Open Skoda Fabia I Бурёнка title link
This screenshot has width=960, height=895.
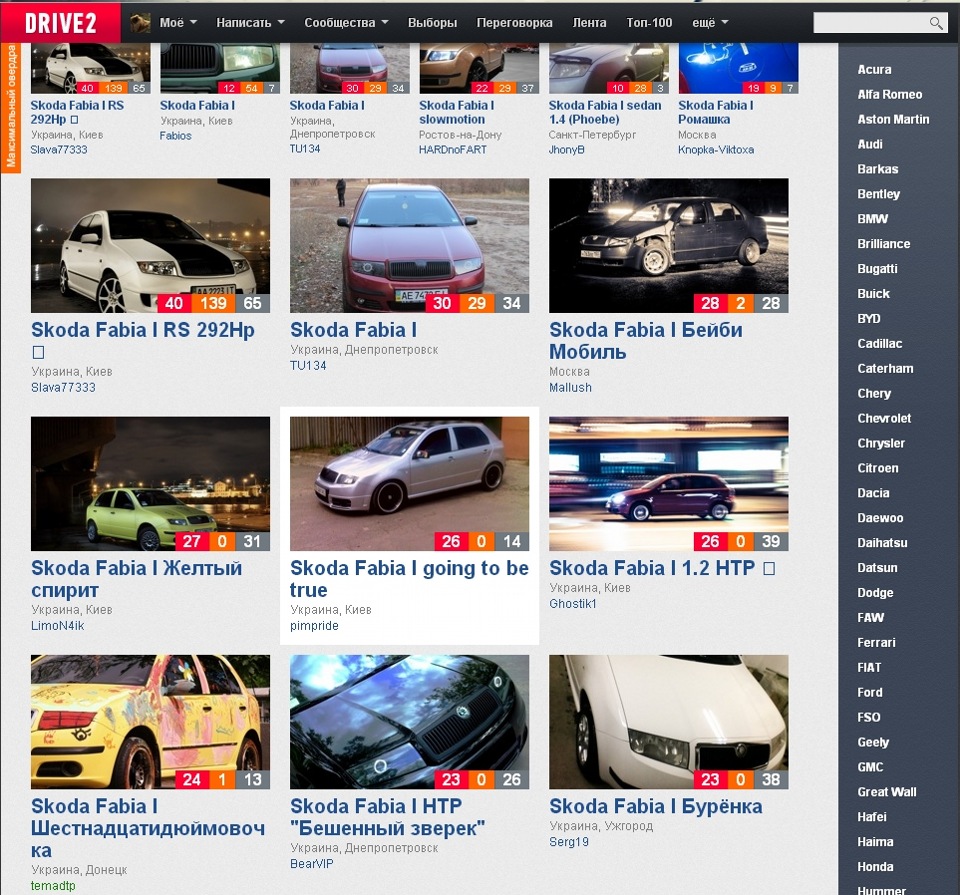pyautogui.click(x=656, y=806)
